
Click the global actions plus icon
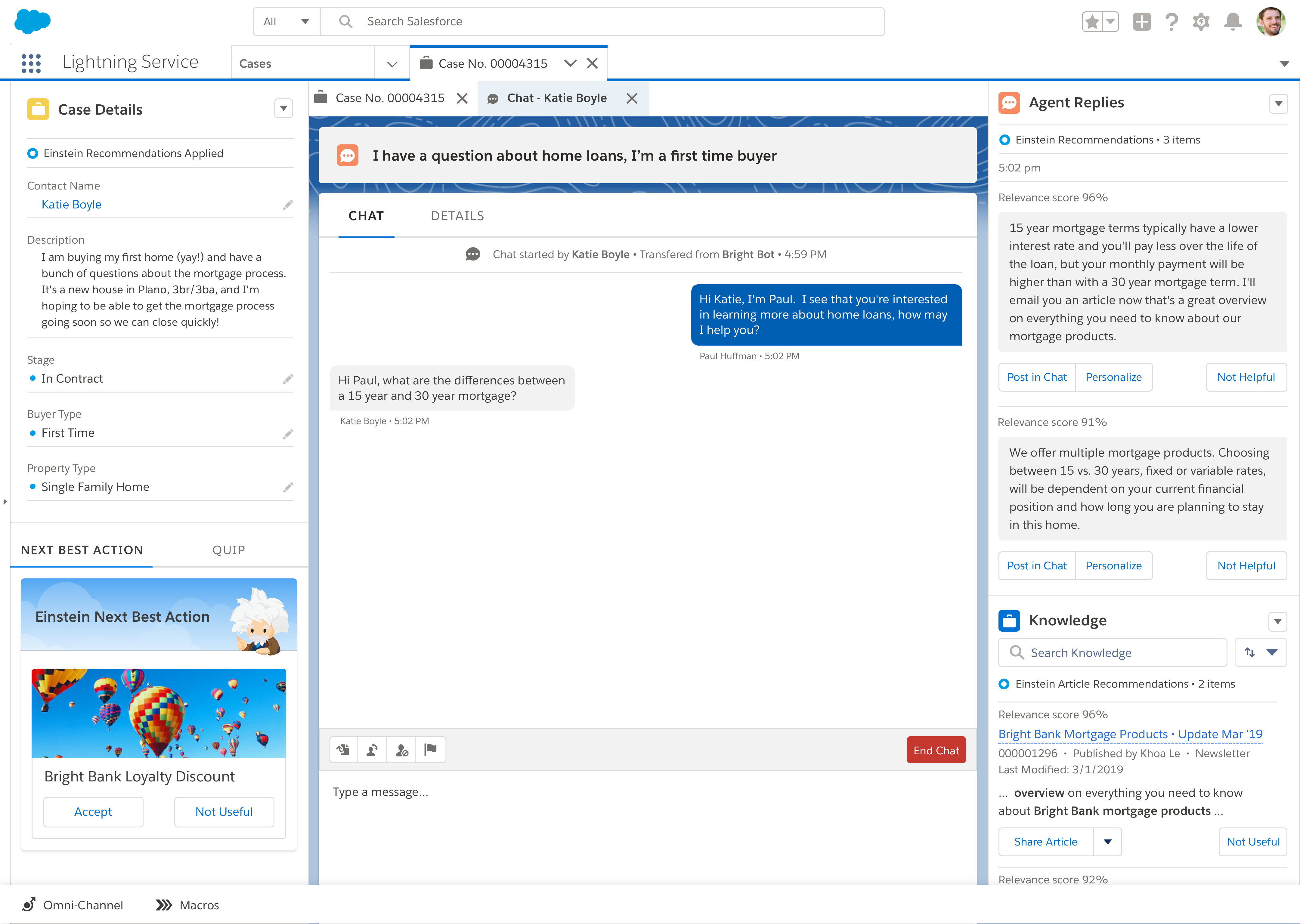pos(1141,22)
